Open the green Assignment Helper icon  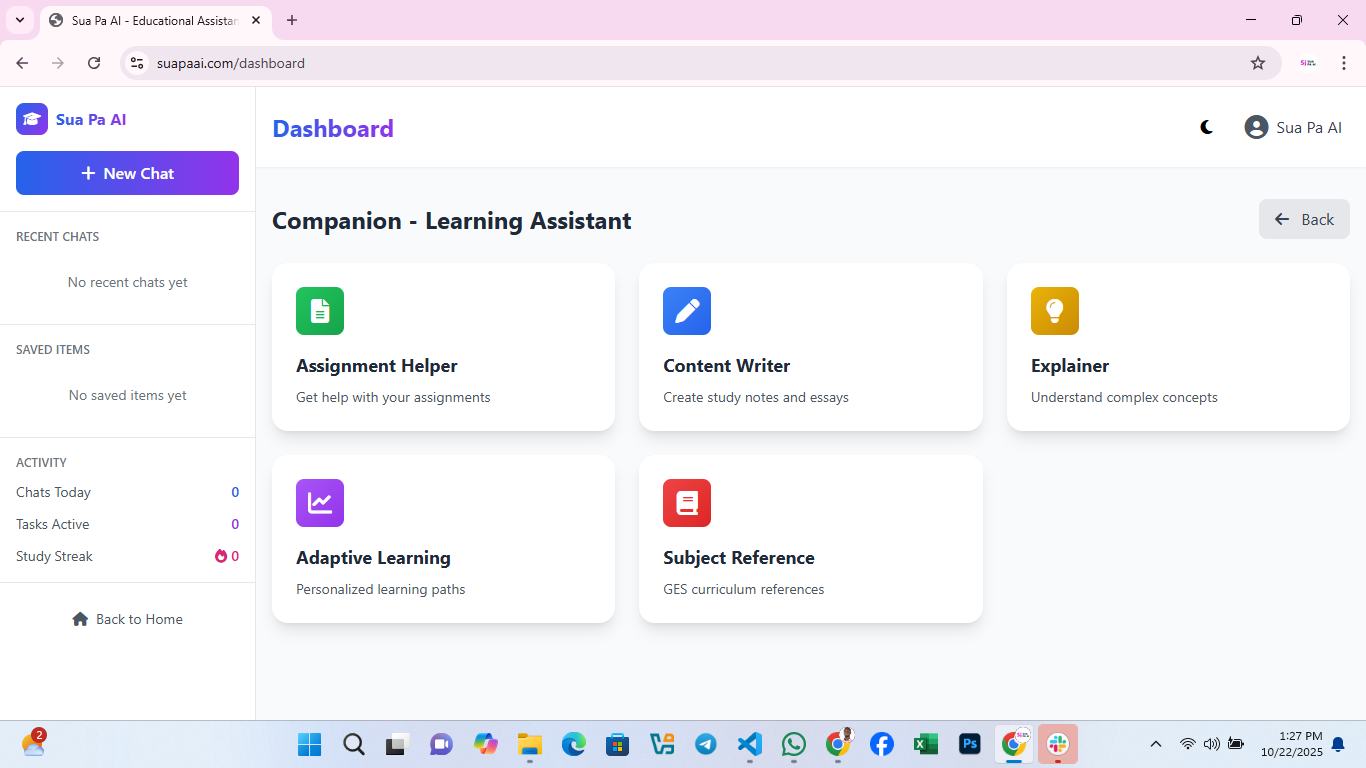pos(320,311)
